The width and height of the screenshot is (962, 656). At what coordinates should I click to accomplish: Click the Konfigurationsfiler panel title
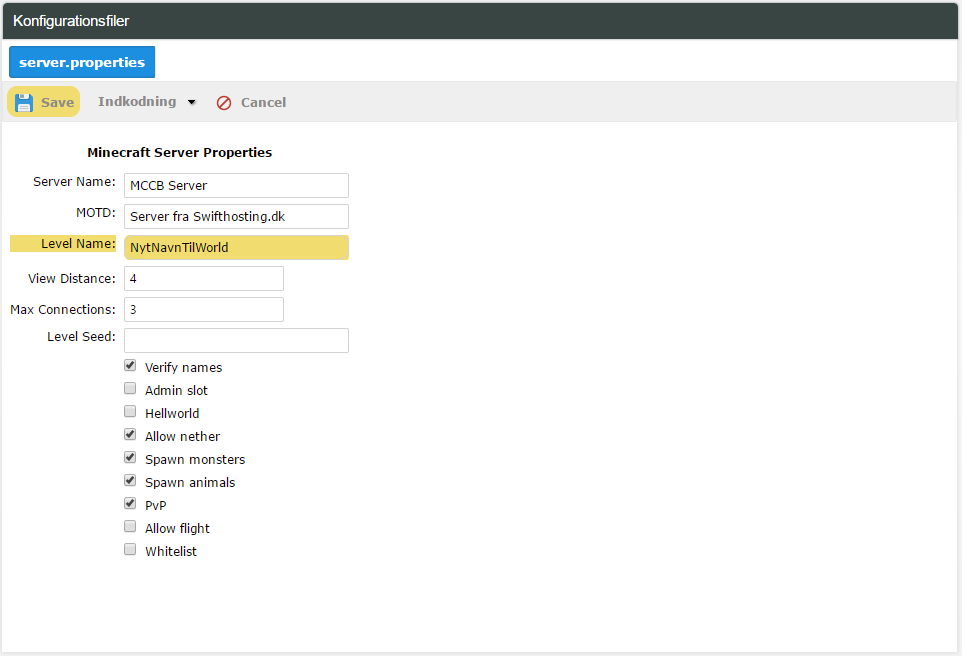[71, 21]
